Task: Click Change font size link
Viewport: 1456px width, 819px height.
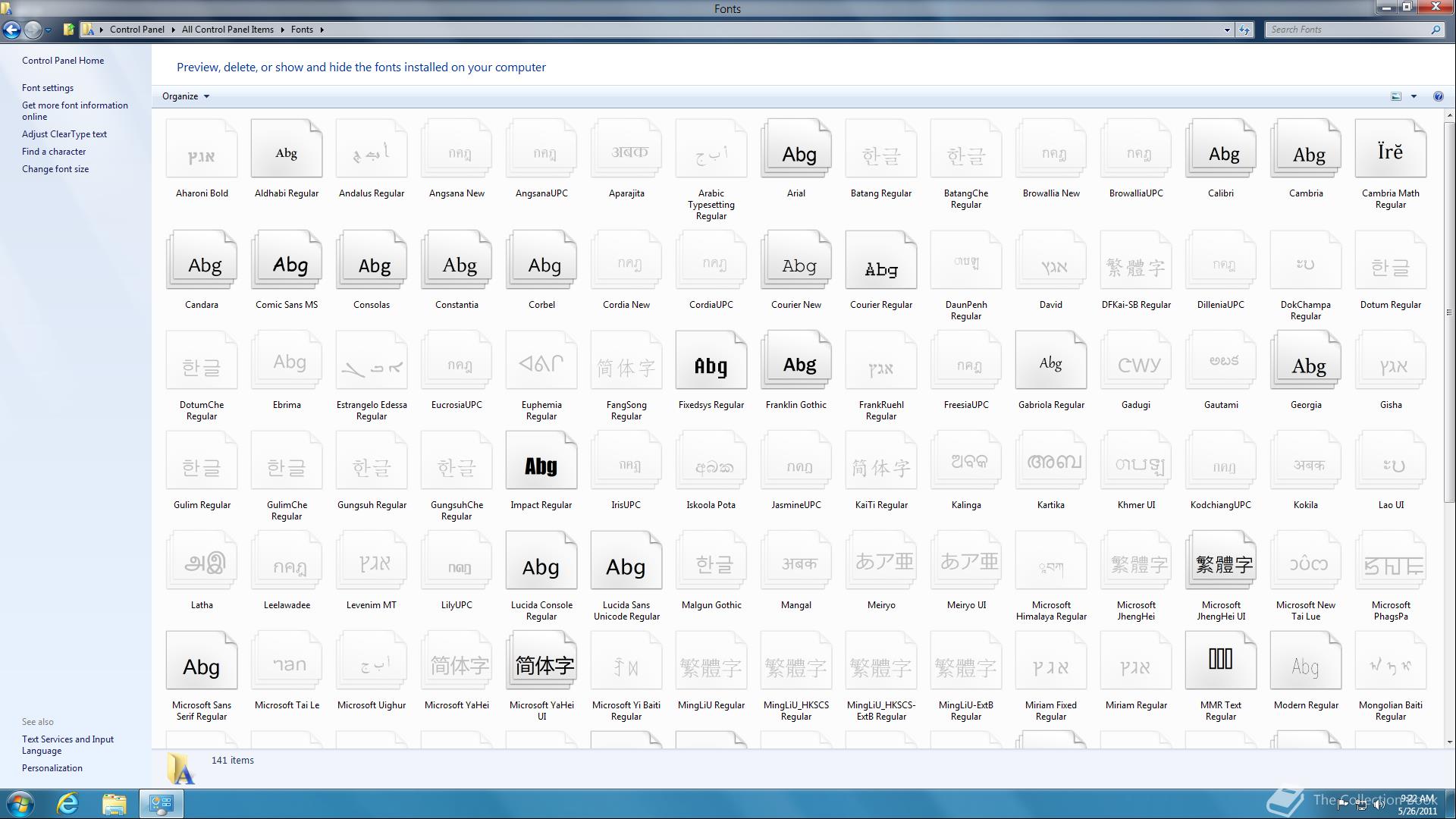Action: [x=55, y=169]
